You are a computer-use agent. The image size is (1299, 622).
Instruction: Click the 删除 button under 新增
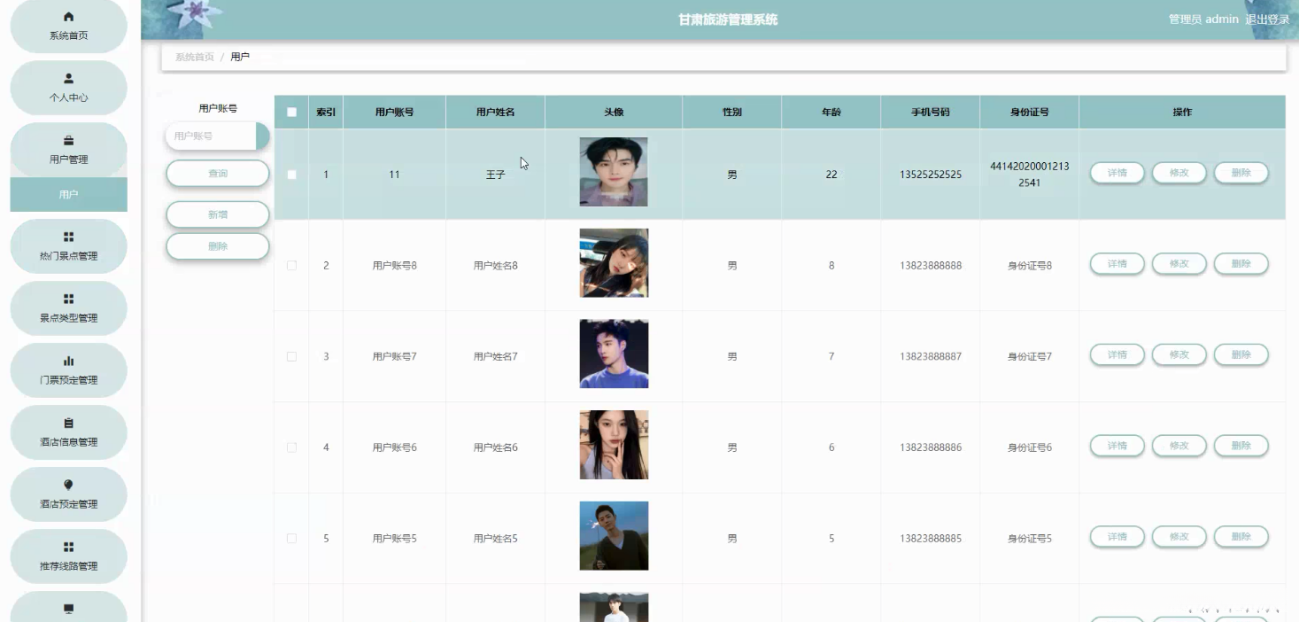pos(217,246)
